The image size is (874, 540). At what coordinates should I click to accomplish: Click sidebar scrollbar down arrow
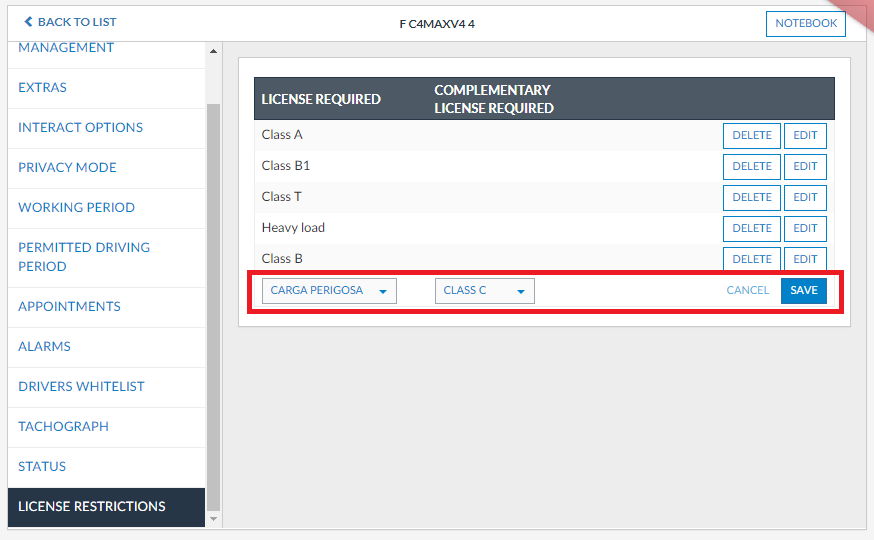click(213, 519)
